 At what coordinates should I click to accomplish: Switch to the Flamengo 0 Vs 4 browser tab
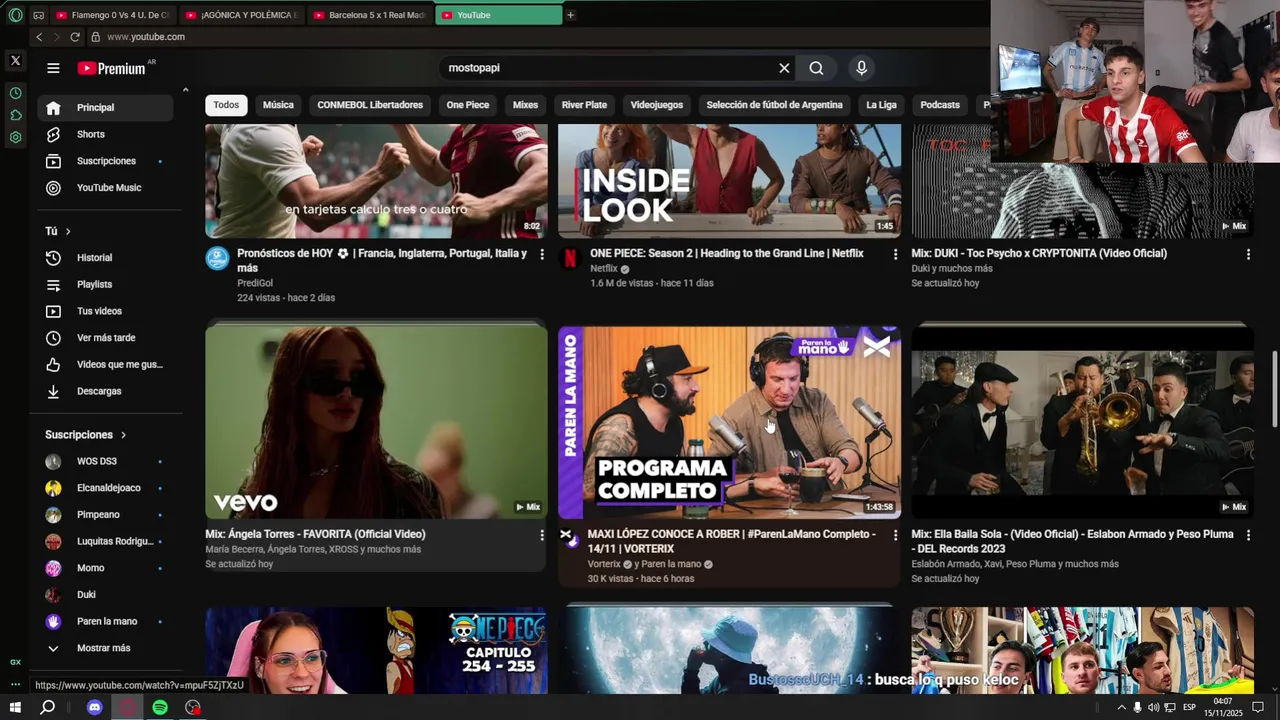coord(112,15)
